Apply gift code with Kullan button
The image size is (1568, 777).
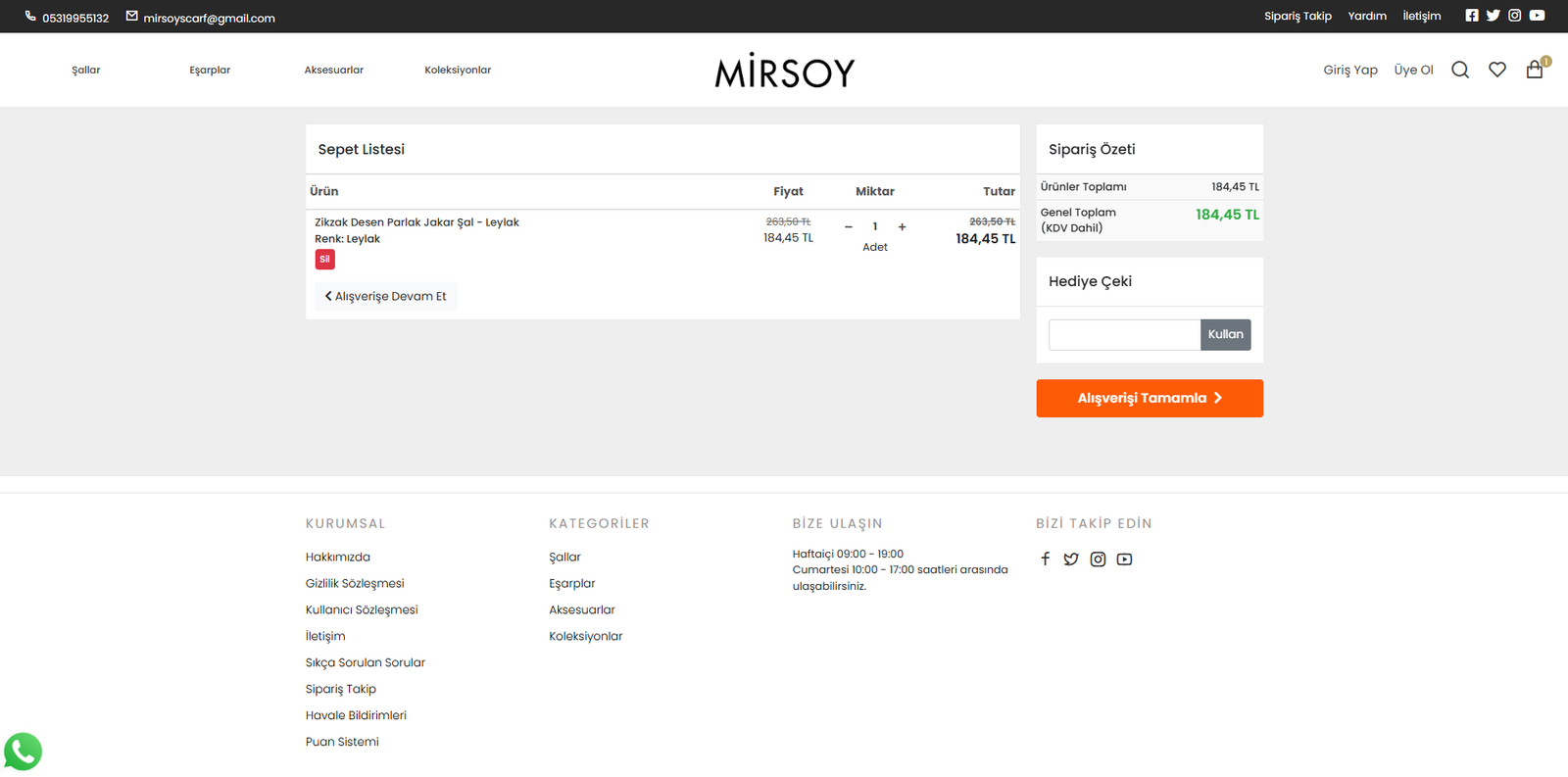1225,335
